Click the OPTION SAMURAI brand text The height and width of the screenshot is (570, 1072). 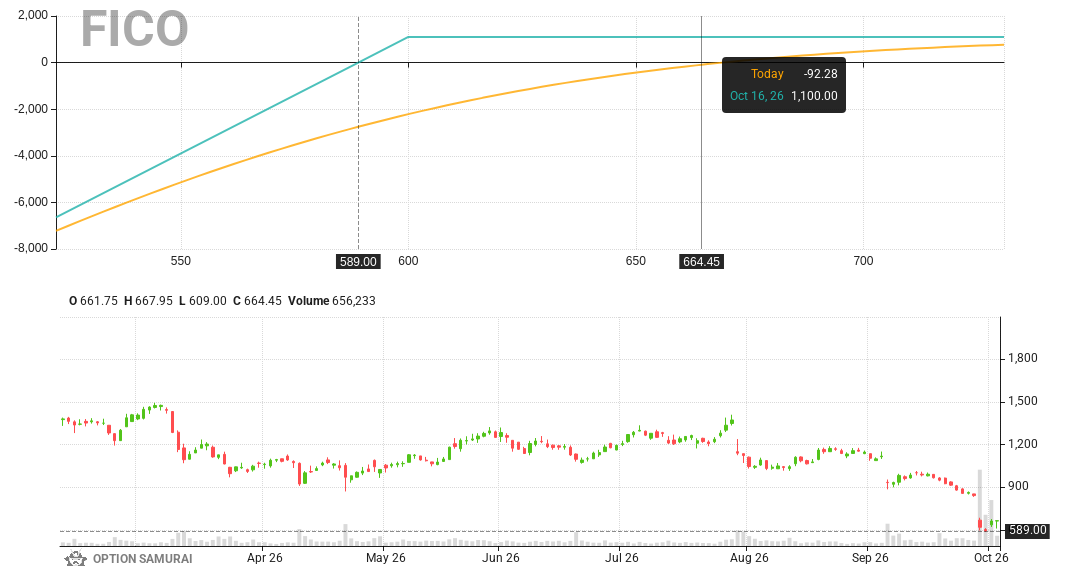[x=142, y=558]
